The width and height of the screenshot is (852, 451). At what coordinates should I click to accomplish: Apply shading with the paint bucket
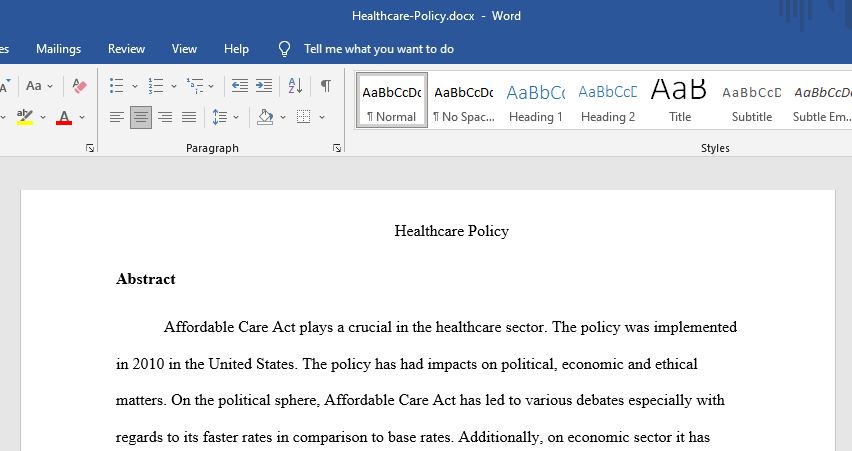click(x=265, y=117)
